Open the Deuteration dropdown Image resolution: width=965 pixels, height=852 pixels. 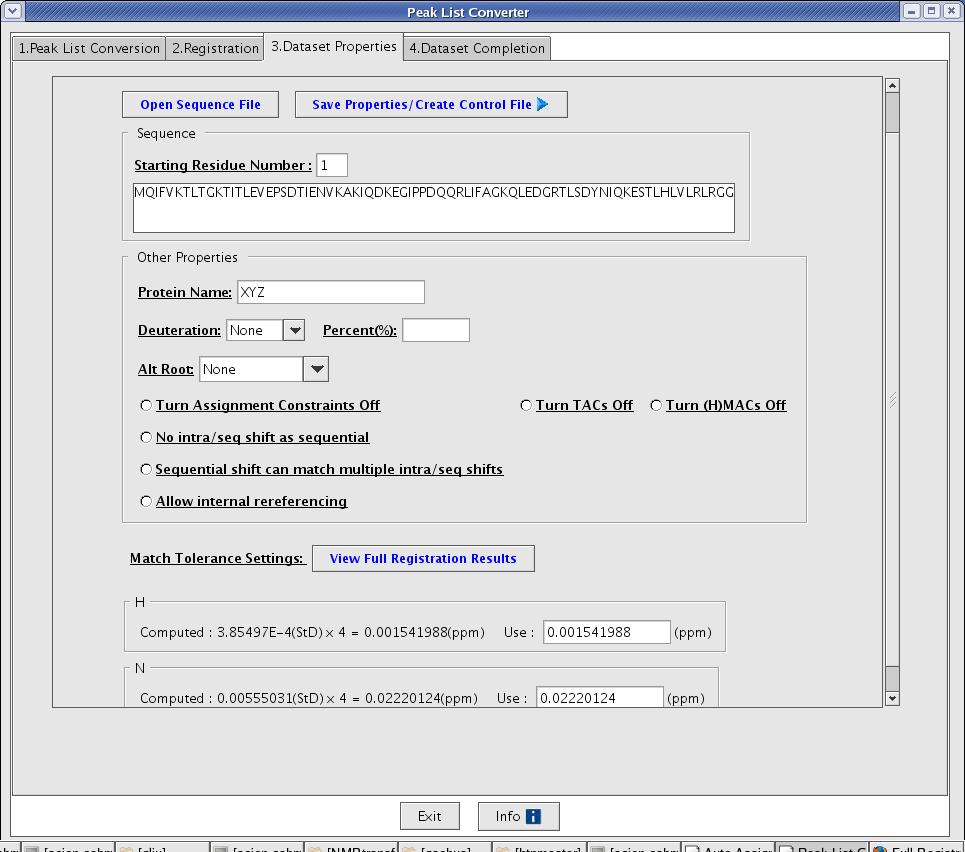pyautogui.click(x=294, y=331)
